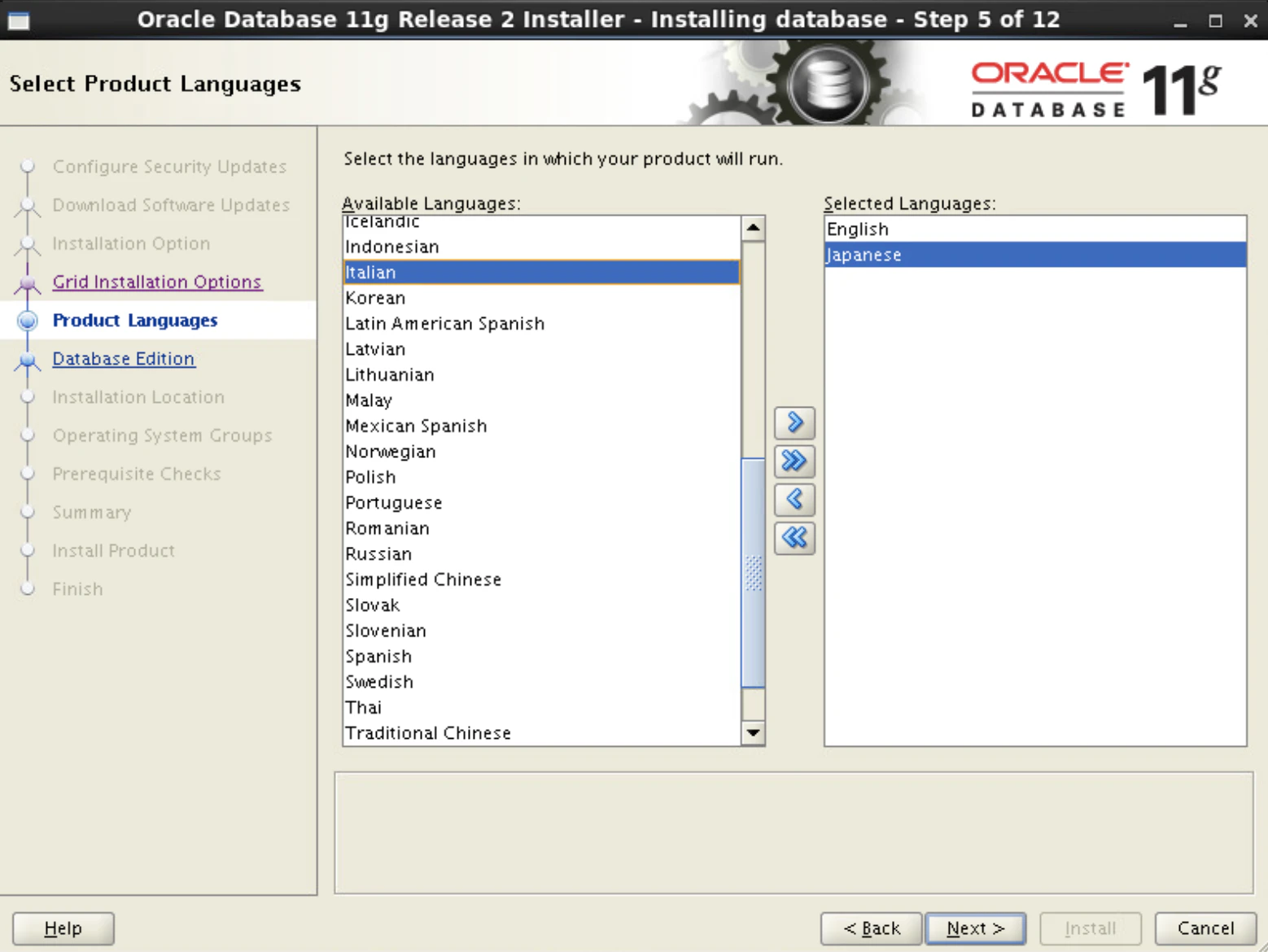Screen dimensions: 1268x952
Task: Select Norwegian in Available Languages
Action: [x=542, y=452]
